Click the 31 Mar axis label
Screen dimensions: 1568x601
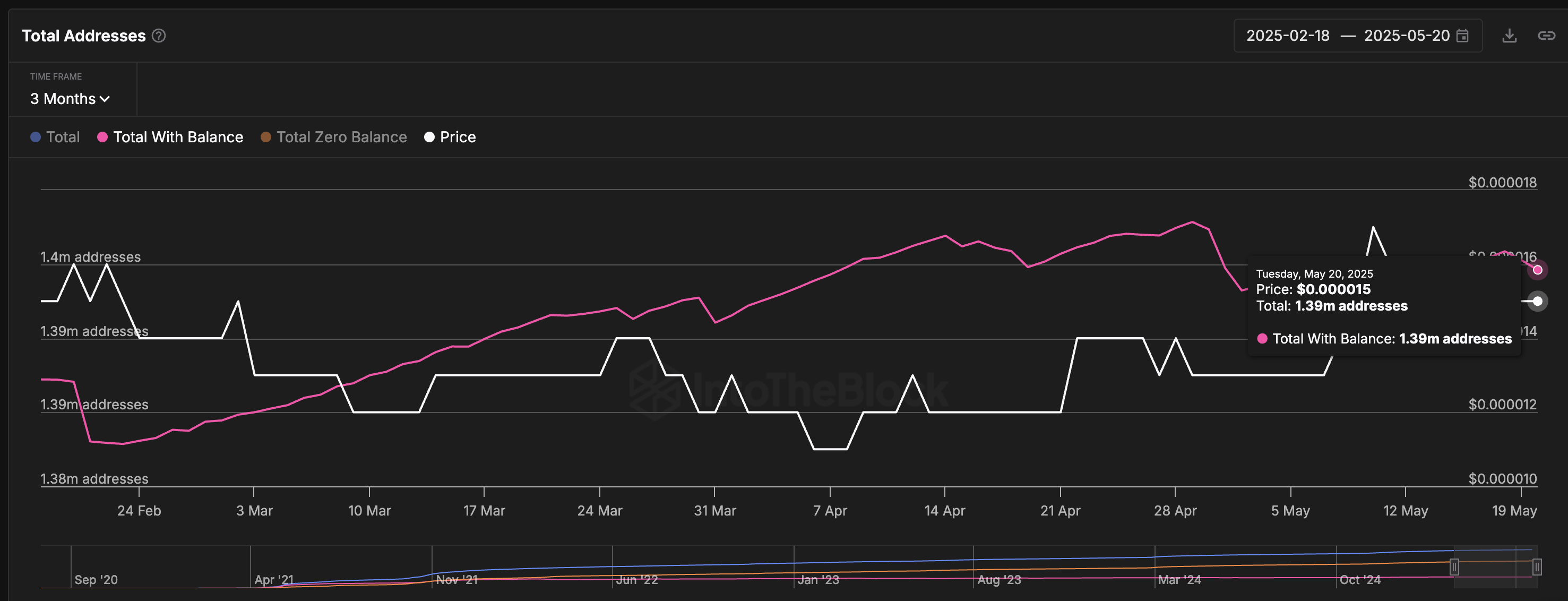tap(715, 510)
